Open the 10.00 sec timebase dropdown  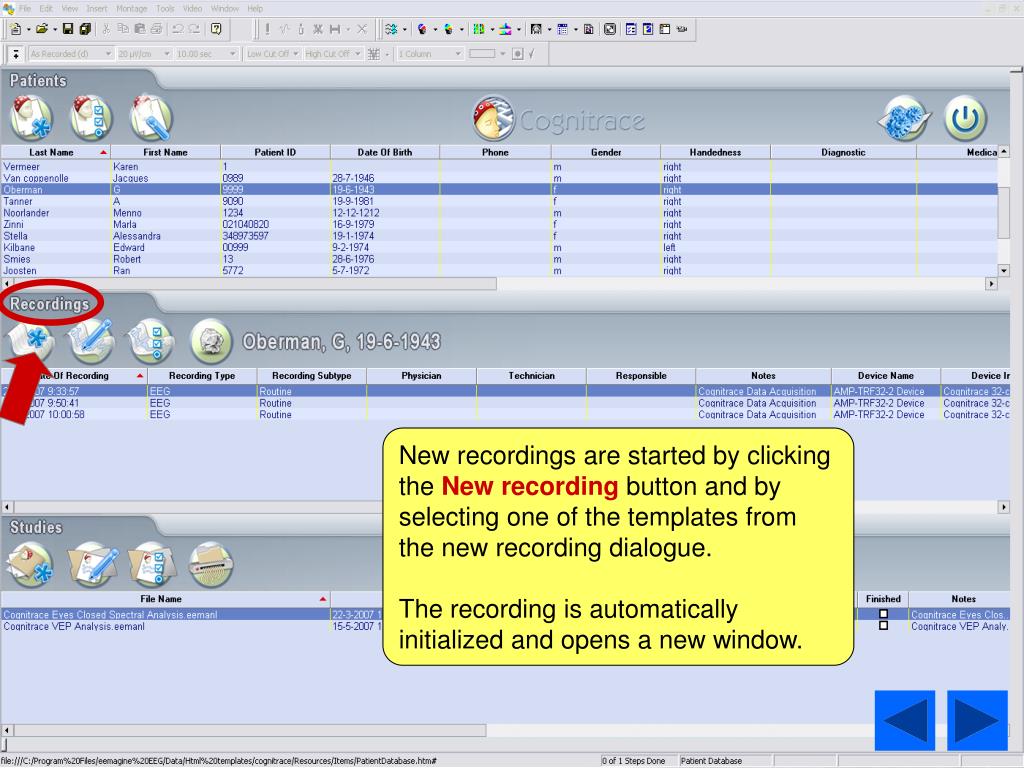[x=206, y=54]
